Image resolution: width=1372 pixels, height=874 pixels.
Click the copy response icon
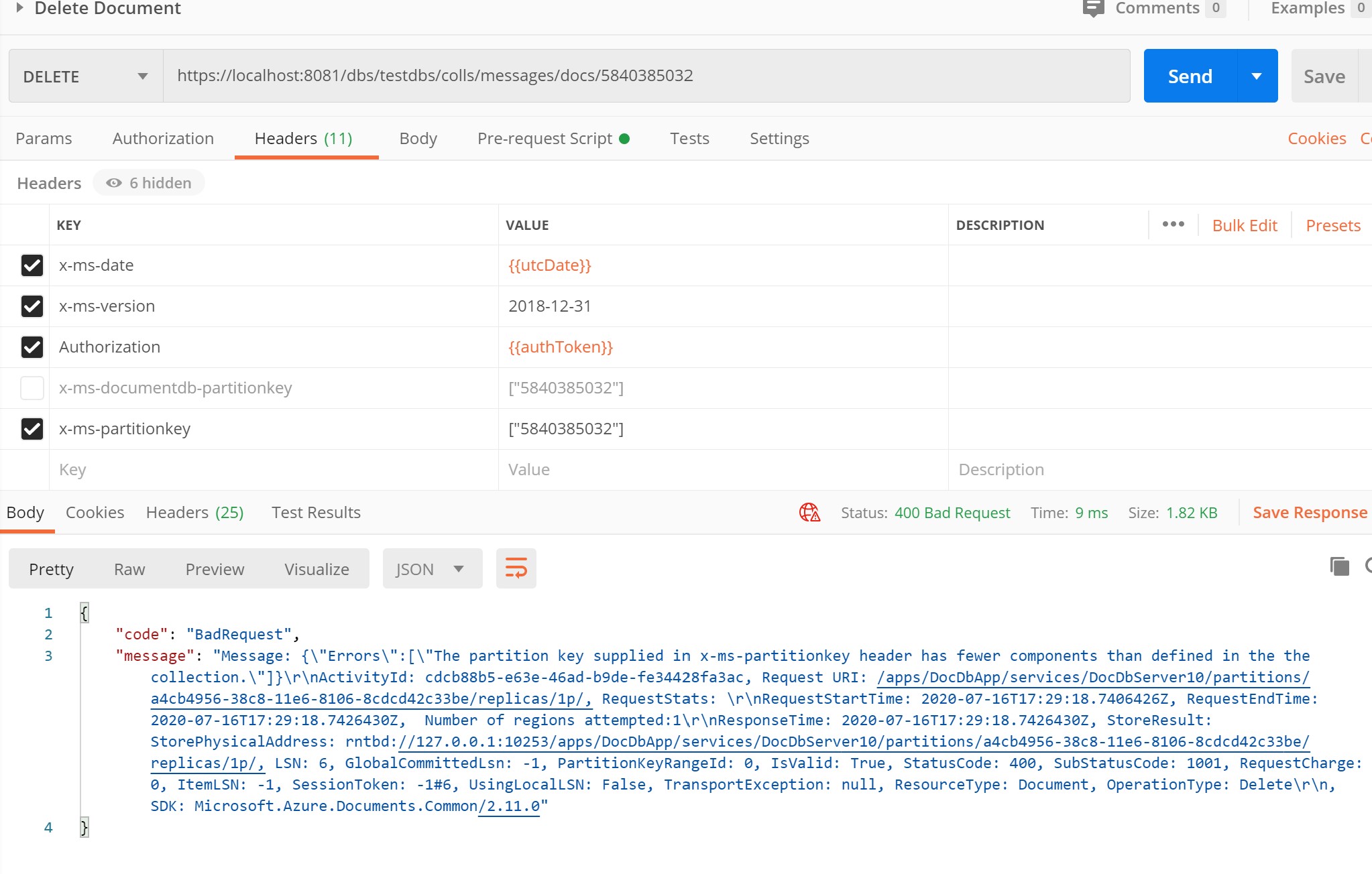pyautogui.click(x=1339, y=567)
